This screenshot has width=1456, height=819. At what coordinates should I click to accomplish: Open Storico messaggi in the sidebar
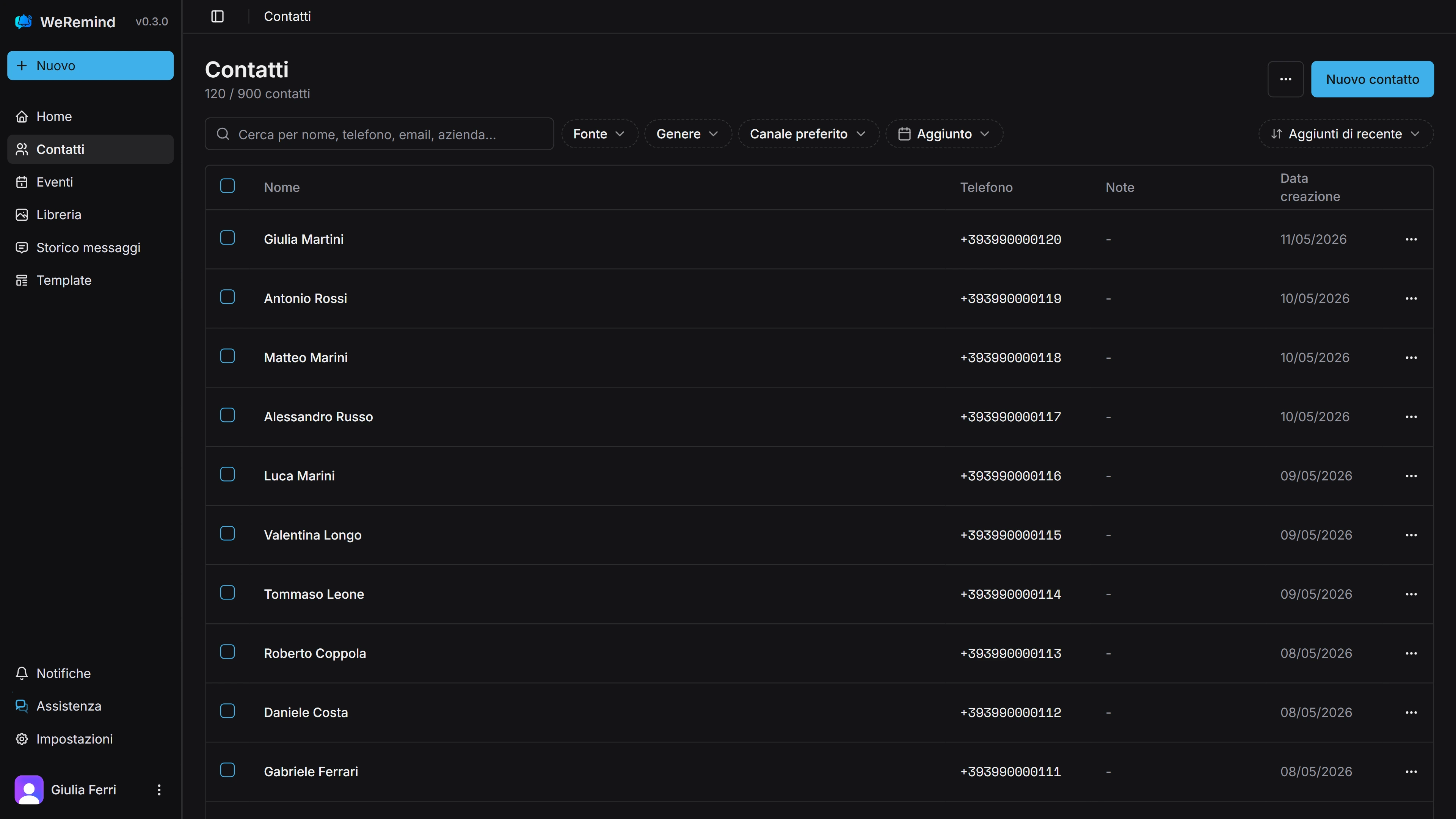point(91,248)
